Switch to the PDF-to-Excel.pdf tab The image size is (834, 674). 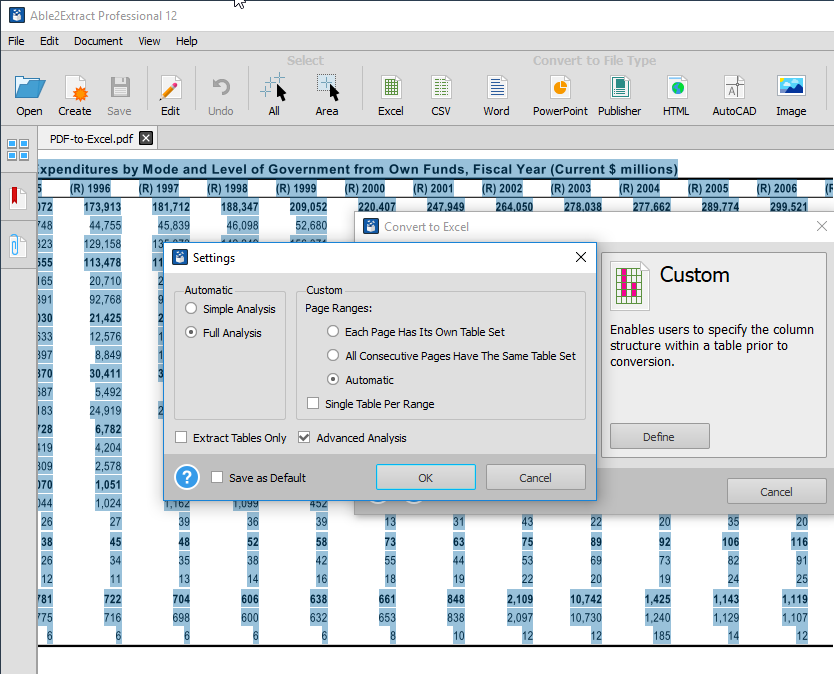tap(90, 138)
